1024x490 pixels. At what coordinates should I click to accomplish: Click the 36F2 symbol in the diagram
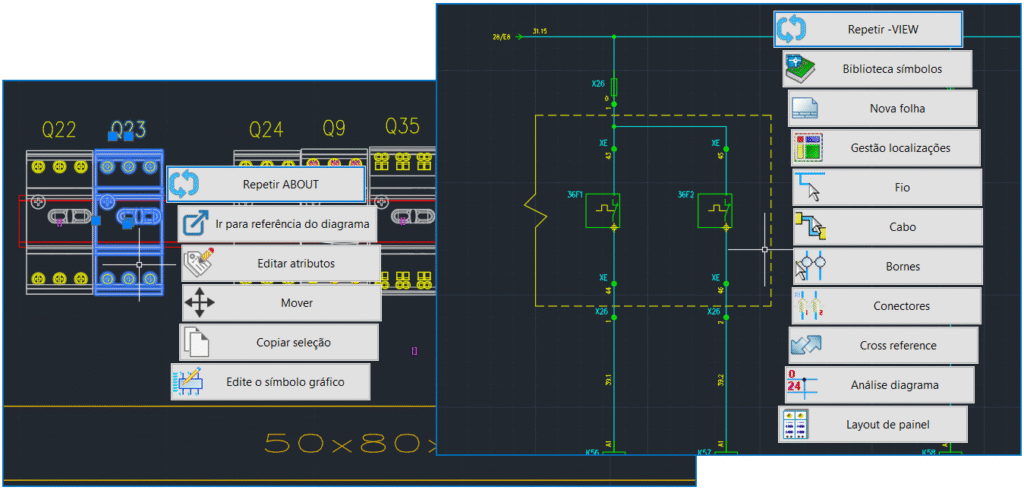[714, 210]
